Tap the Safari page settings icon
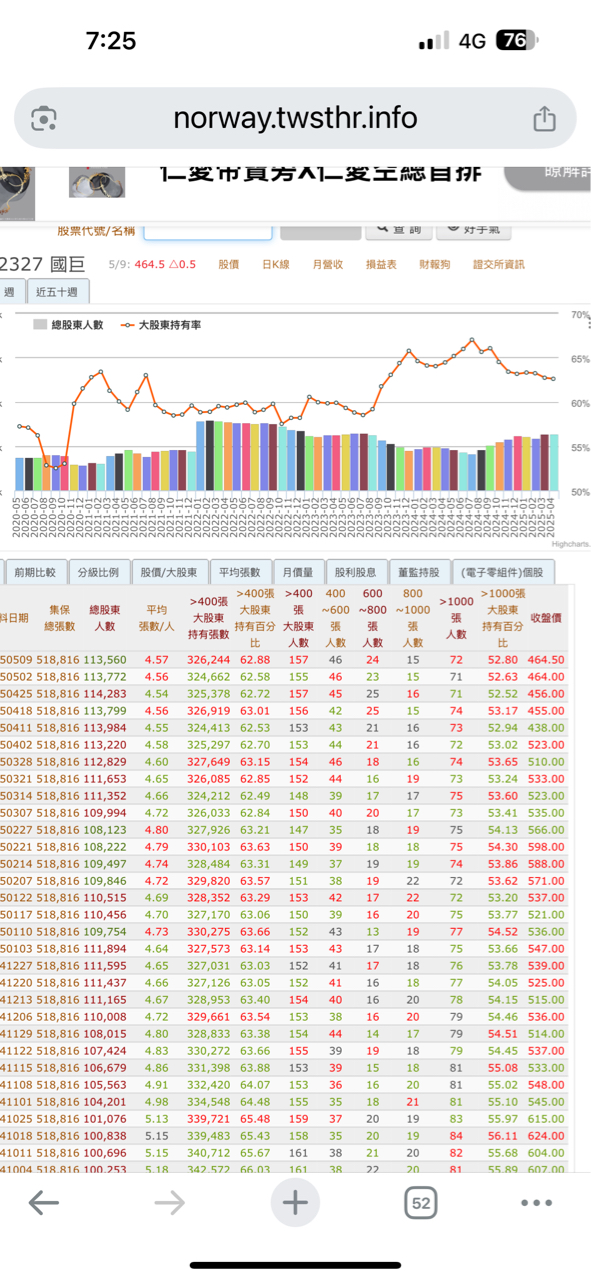 coord(44,119)
